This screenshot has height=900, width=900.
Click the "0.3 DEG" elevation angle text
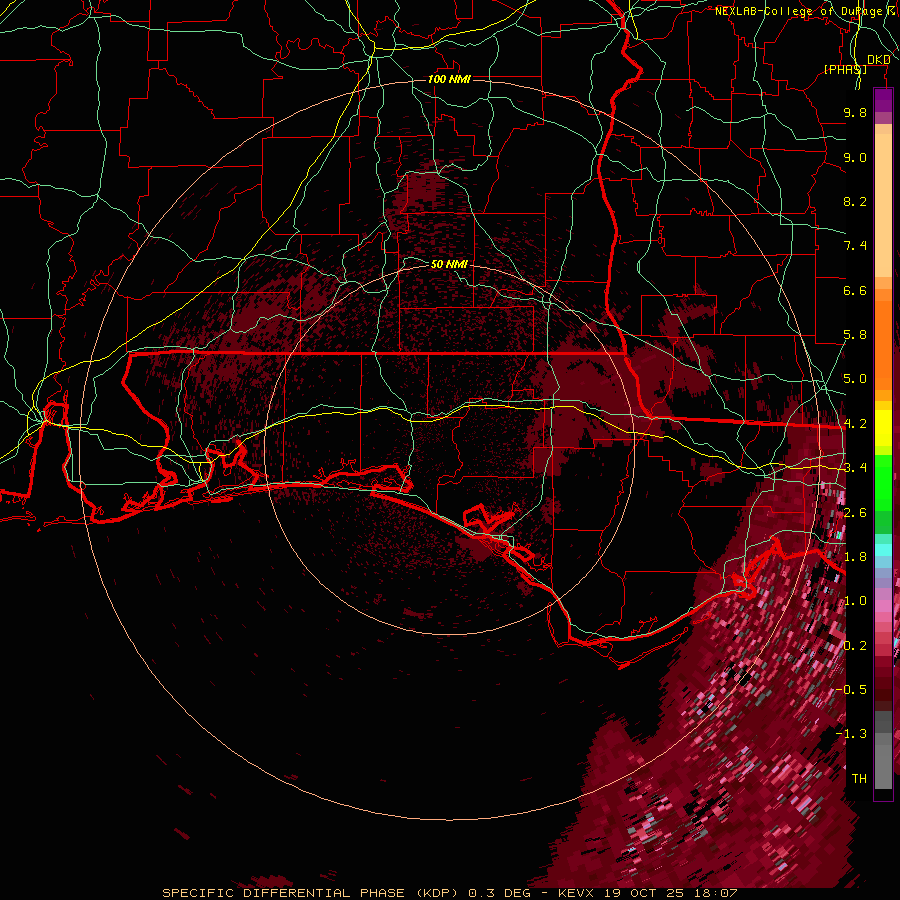pos(499,893)
